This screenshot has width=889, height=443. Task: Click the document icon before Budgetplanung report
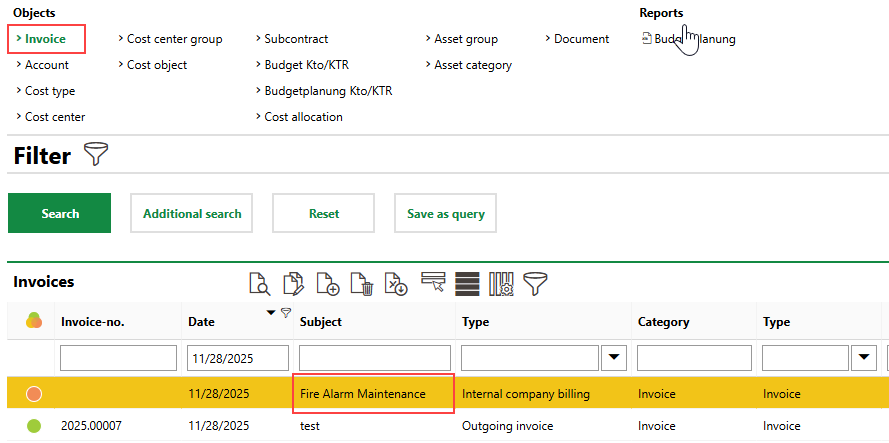[647, 39]
